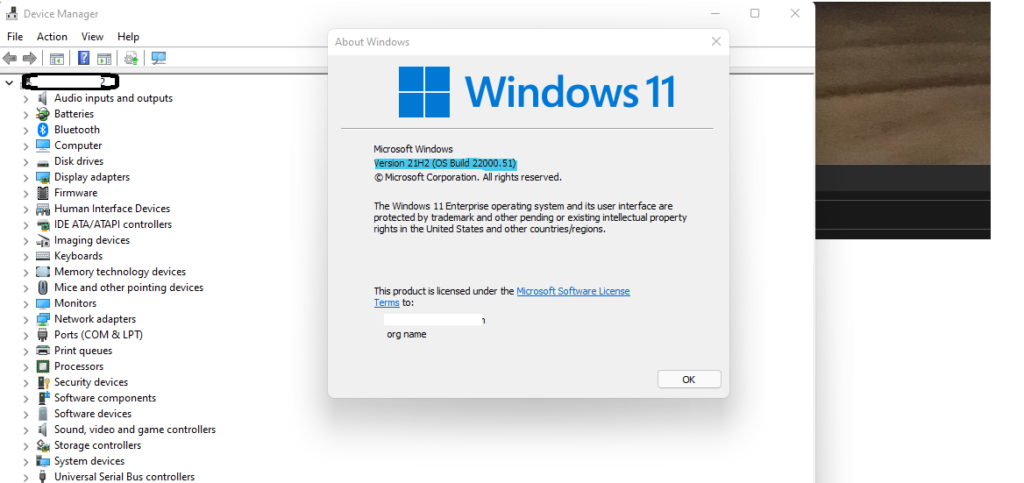Expand the Computer category

[x=25, y=146]
